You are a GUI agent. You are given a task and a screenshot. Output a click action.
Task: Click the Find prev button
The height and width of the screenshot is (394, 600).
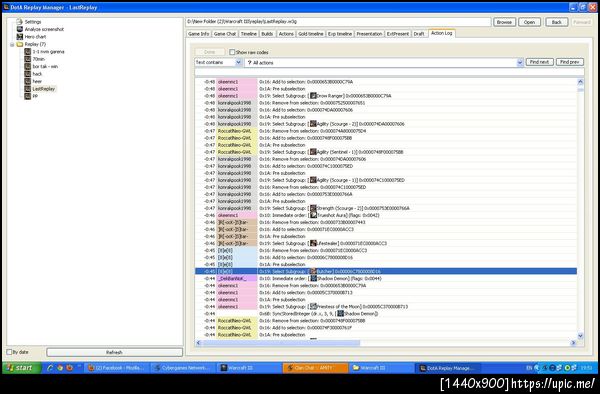point(570,62)
